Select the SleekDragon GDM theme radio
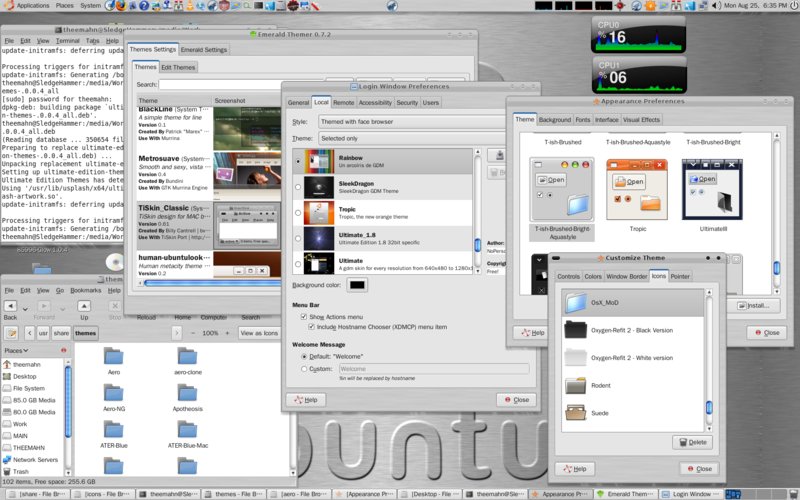The height and width of the screenshot is (500, 800). click(298, 187)
